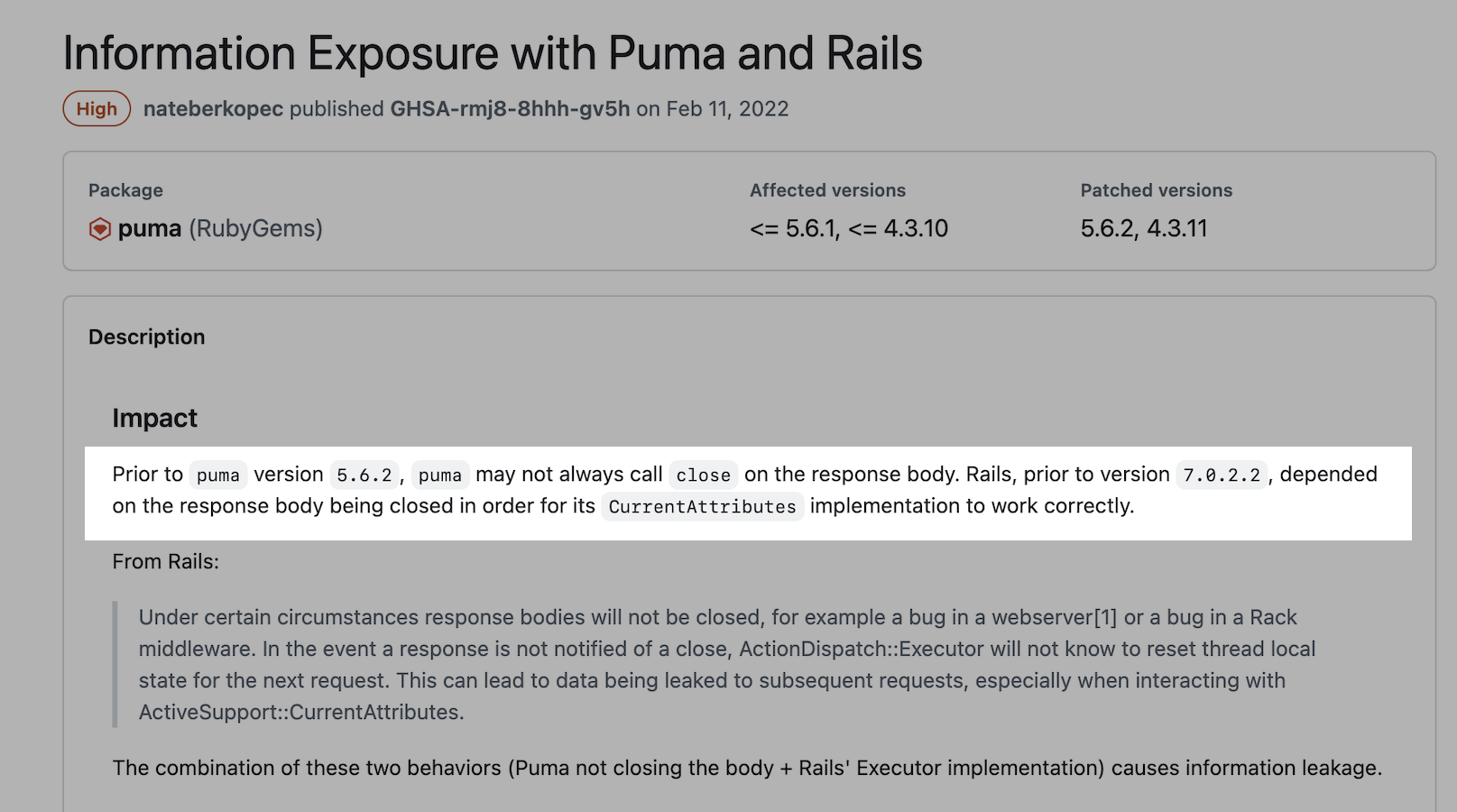Click the close inline code snippet
The image size is (1457, 812).
coord(704,475)
